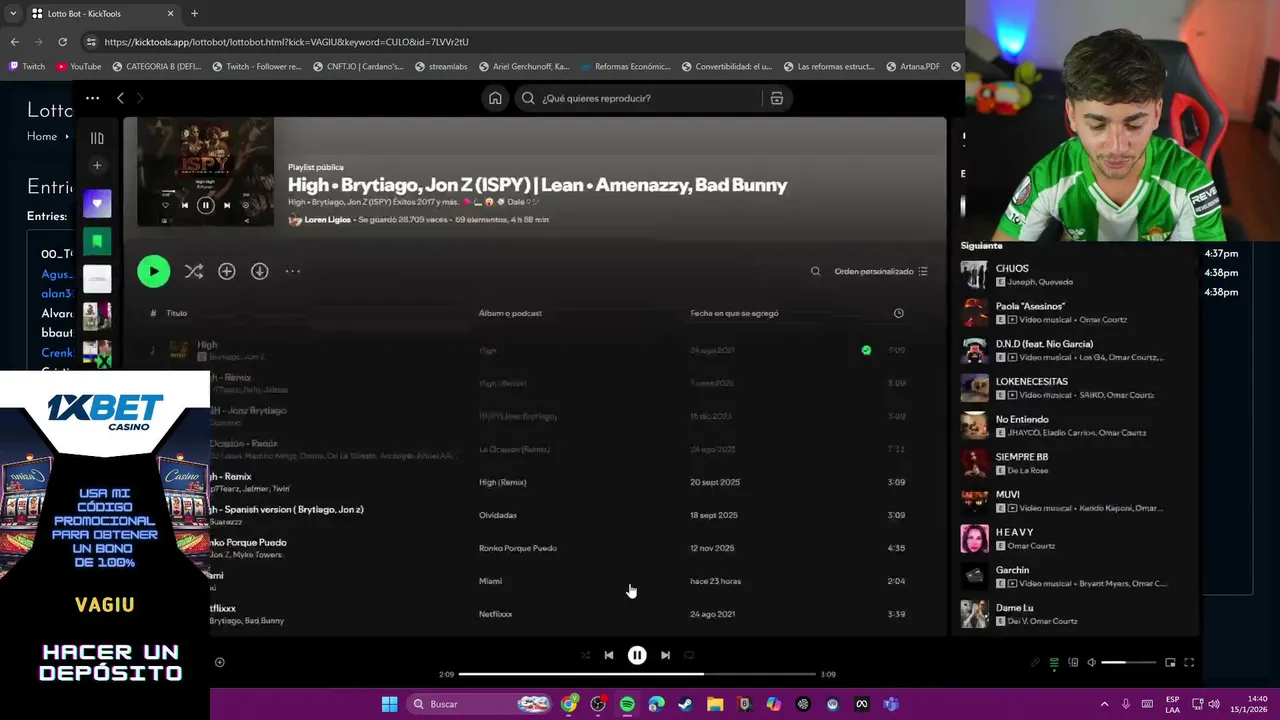Open YouTube bookmark
Viewport: 1280px width, 720px height.
pyautogui.click(x=79, y=66)
